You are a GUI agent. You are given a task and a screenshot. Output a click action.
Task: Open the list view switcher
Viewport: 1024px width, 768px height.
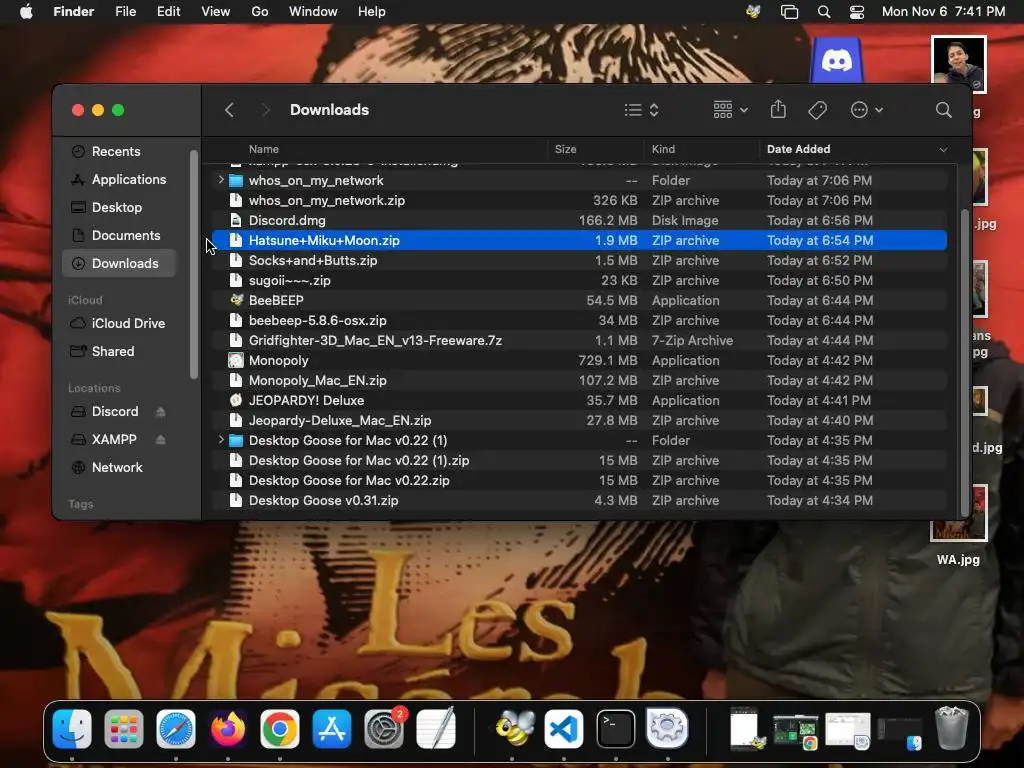pos(641,110)
